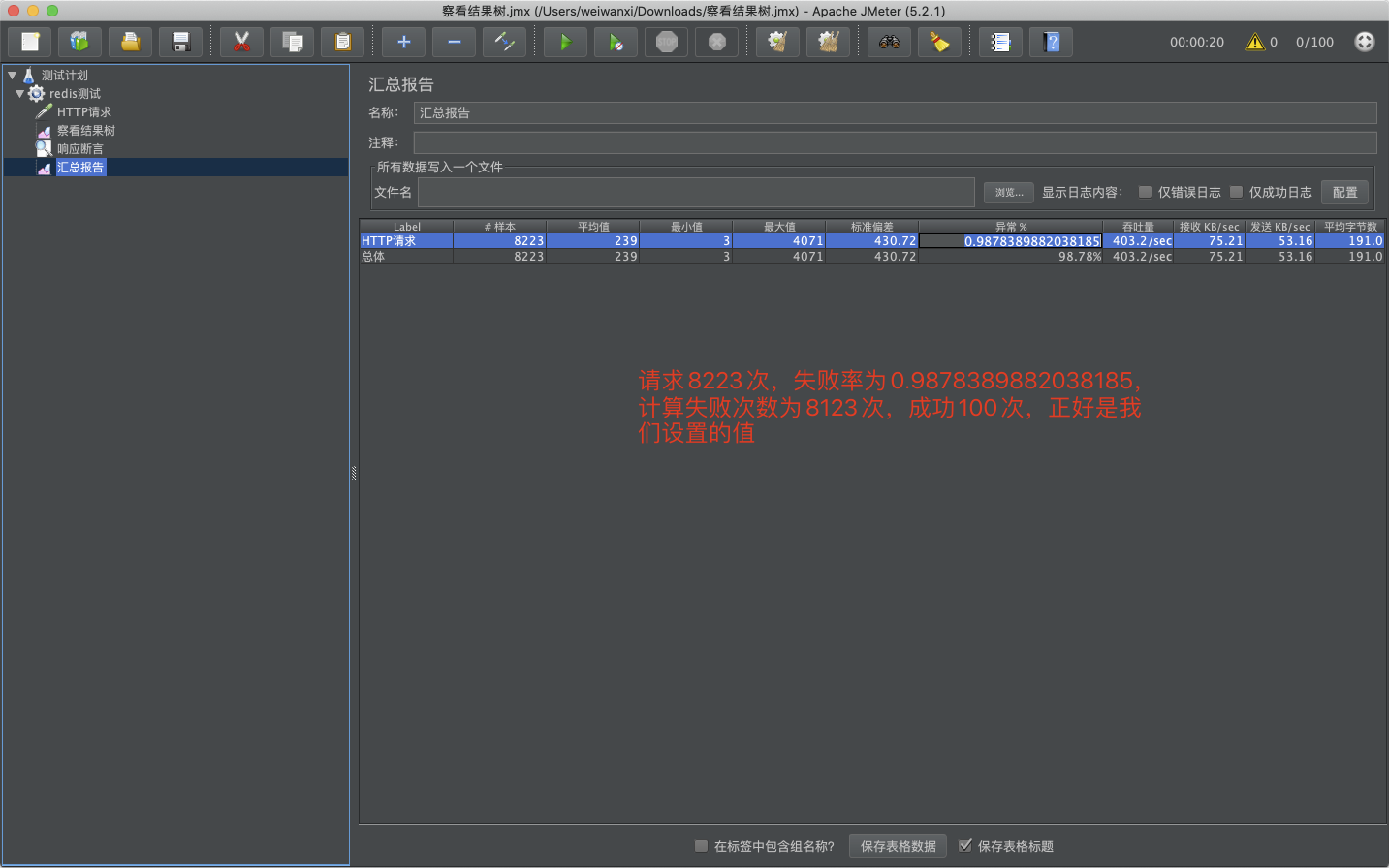Enable the 仅错误日志 checkbox
1389x868 pixels.
point(1145,192)
